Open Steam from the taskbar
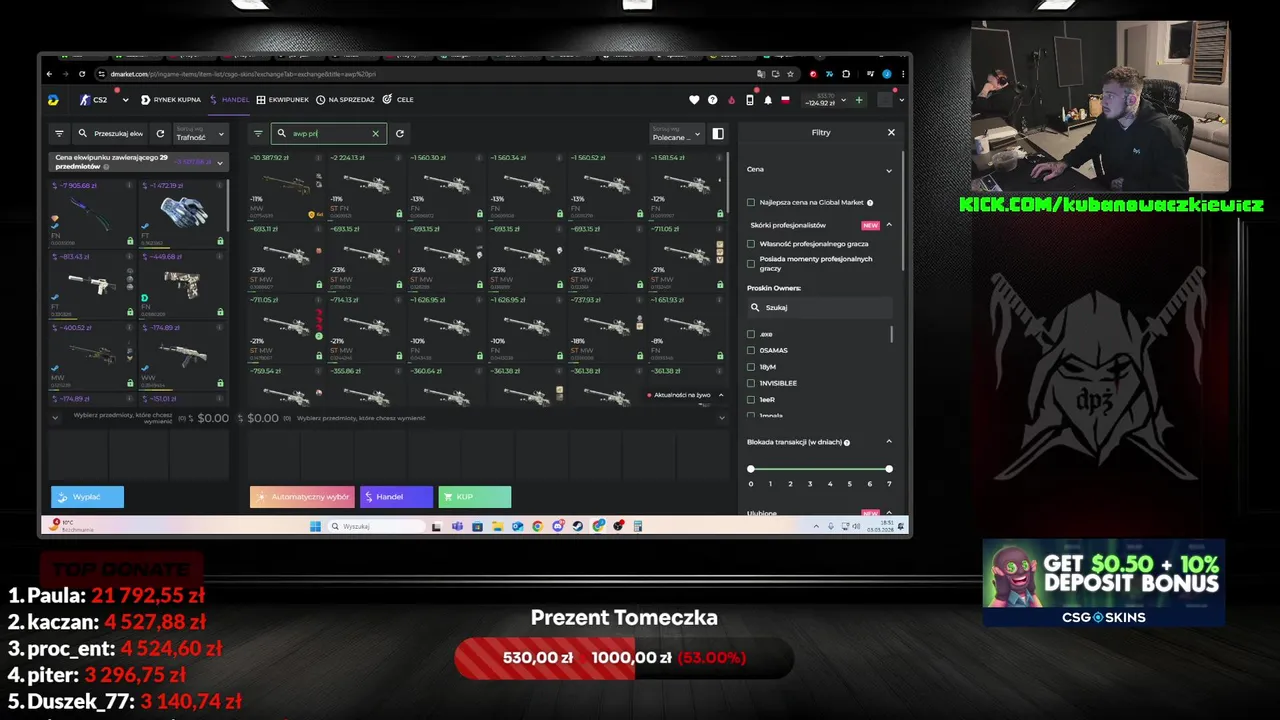Screen dimensions: 1280x720 [x=577, y=526]
